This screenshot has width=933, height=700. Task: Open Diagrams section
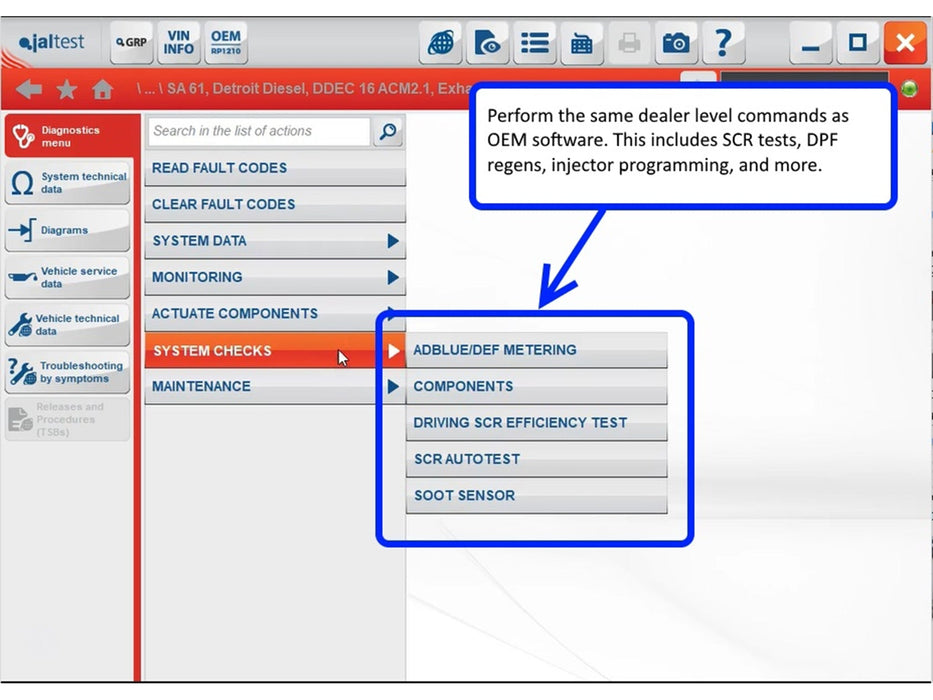coord(67,230)
